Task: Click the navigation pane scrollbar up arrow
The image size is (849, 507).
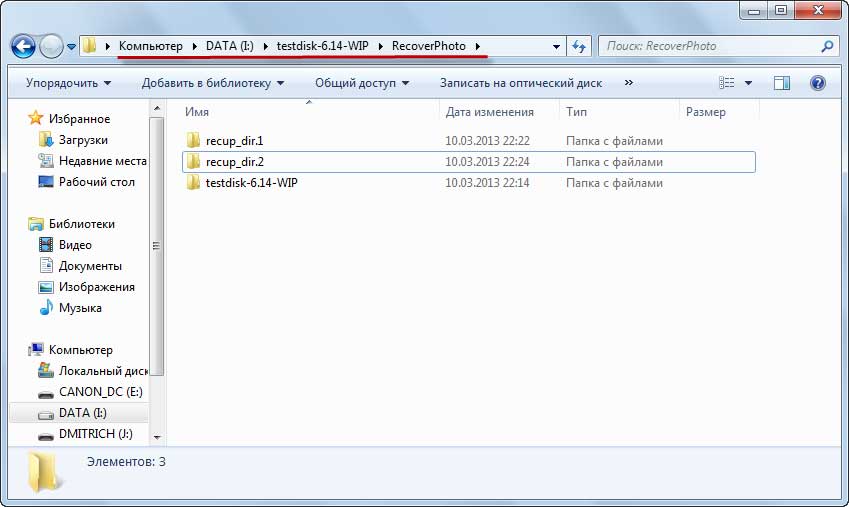Action: tap(157, 108)
